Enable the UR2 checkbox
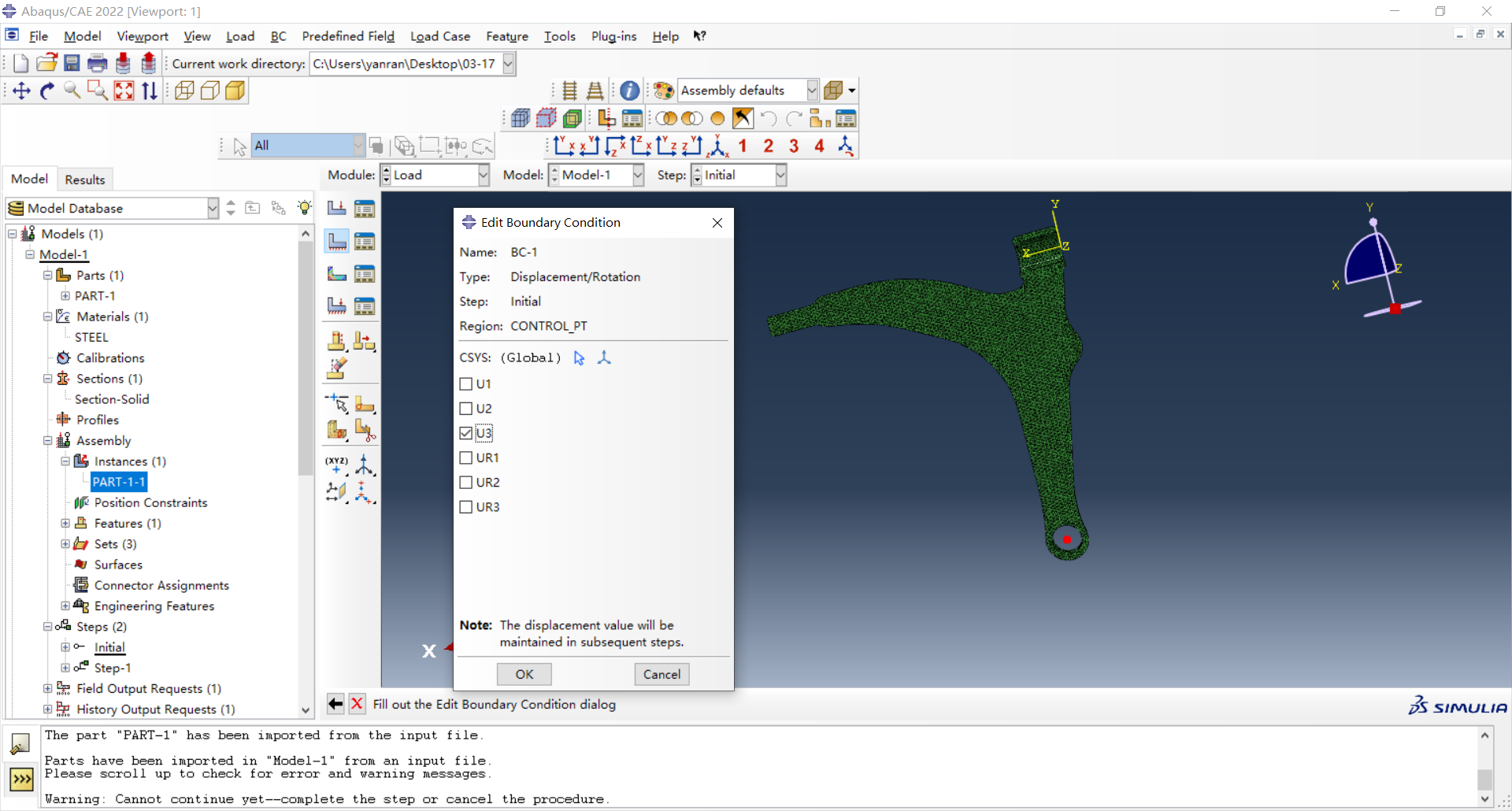The height and width of the screenshot is (811, 1512). pyautogui.click(x=466, y=483)
